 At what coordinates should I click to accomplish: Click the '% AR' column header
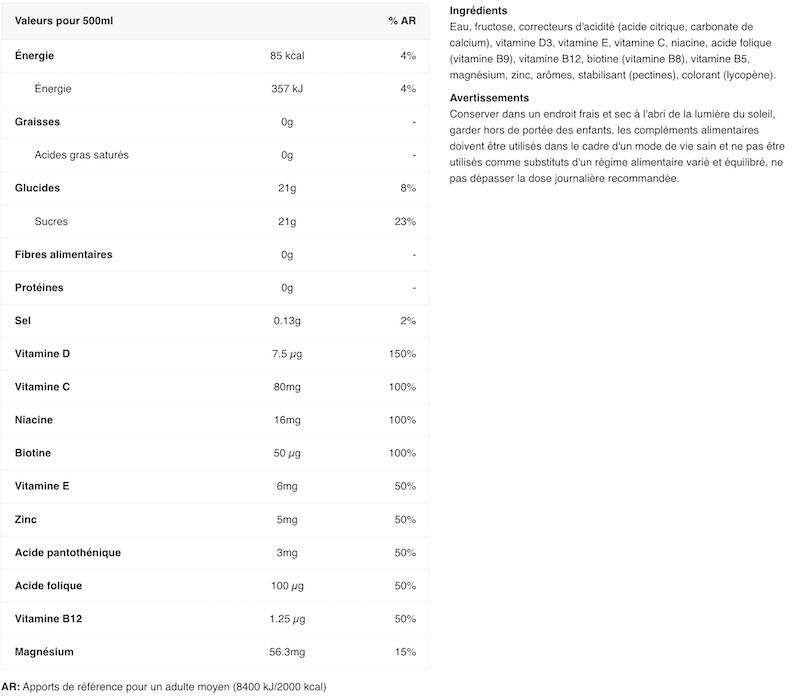402,21
